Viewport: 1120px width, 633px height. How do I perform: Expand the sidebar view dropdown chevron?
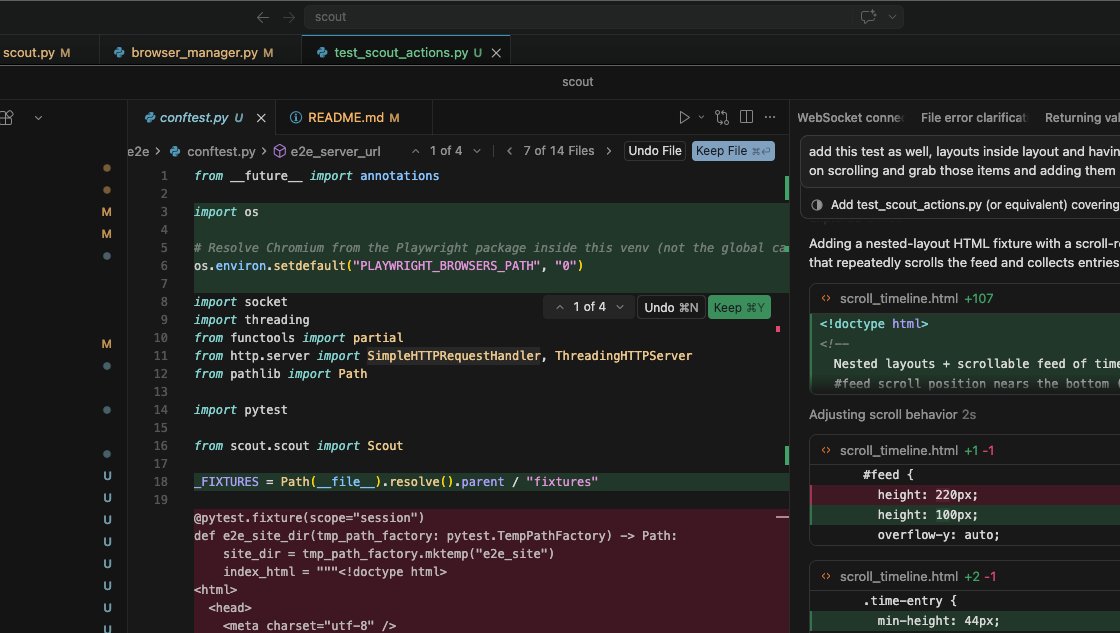tap(39, 118)
